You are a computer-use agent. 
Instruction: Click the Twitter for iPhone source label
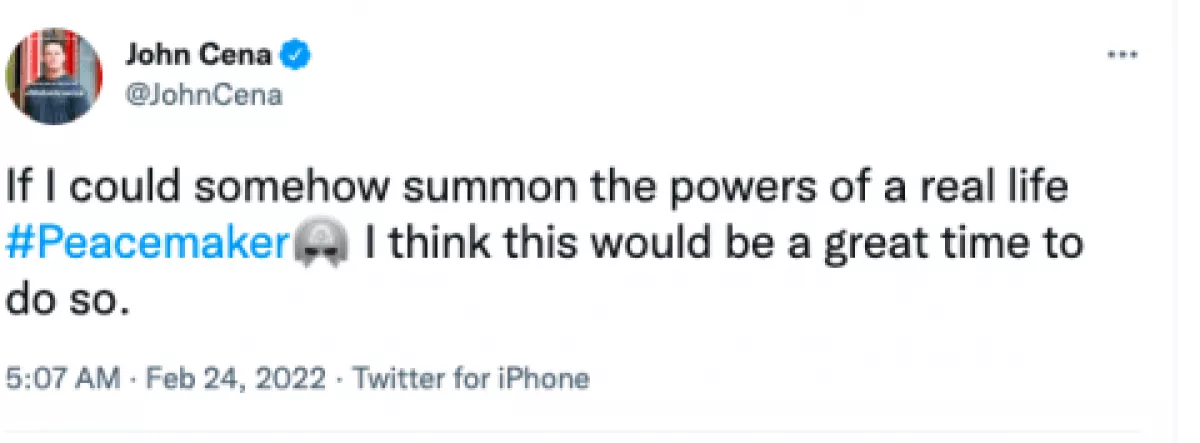tap(473, 380)
